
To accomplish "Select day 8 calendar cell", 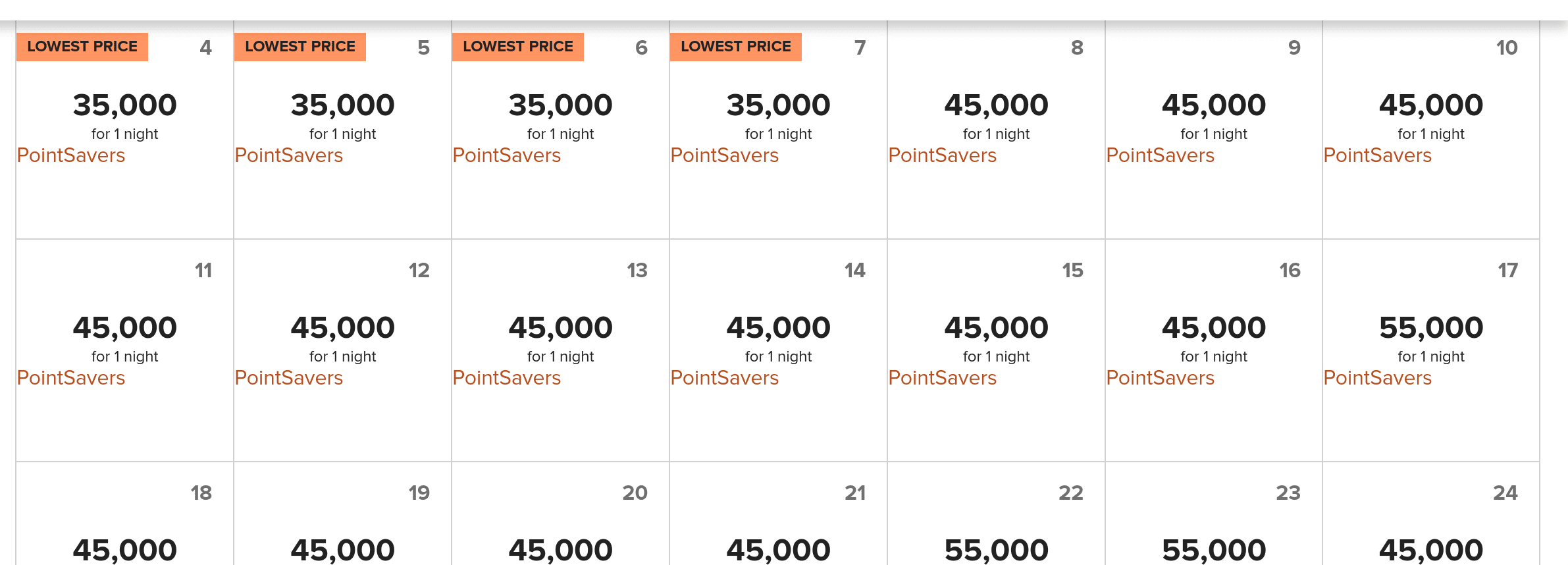I will click(x=996, y=130).
